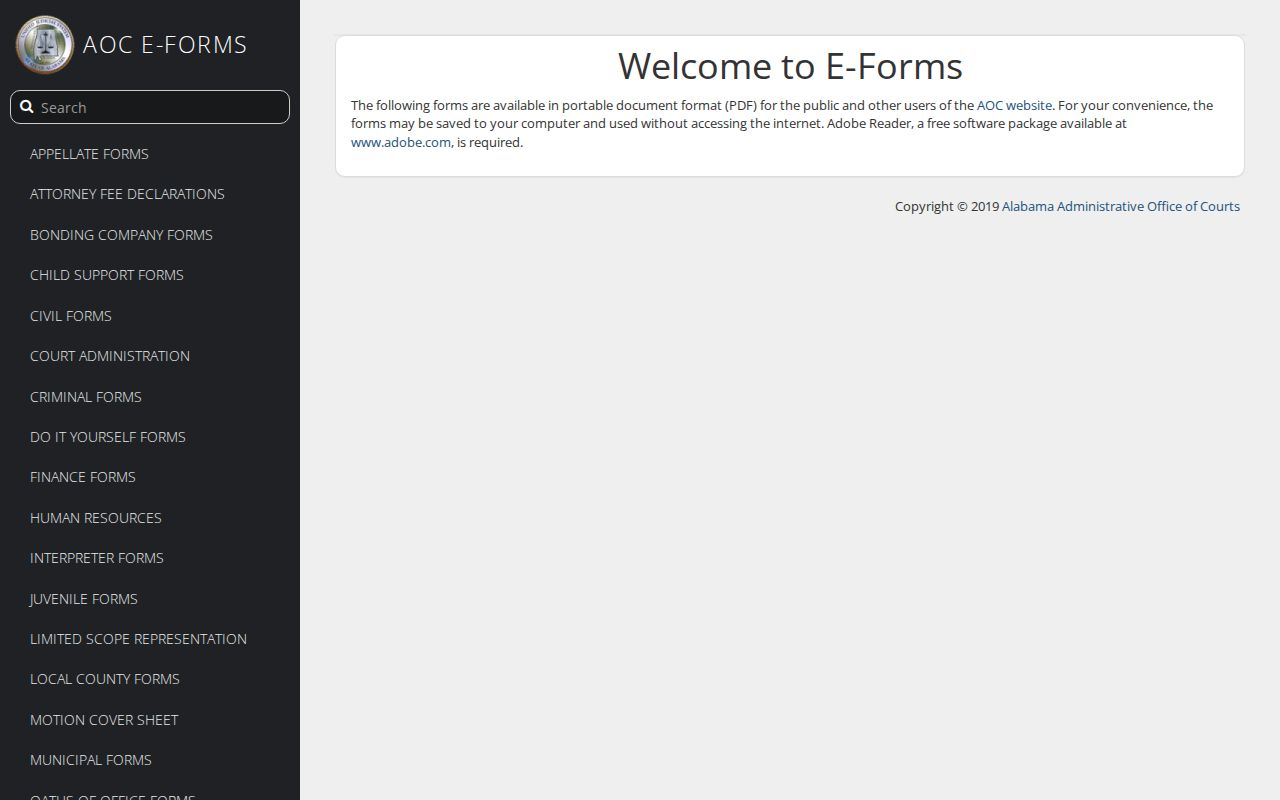This screenshot has width=1280, height=800.
Task: Go to Criminal Forms
Action: coord(86,397)
